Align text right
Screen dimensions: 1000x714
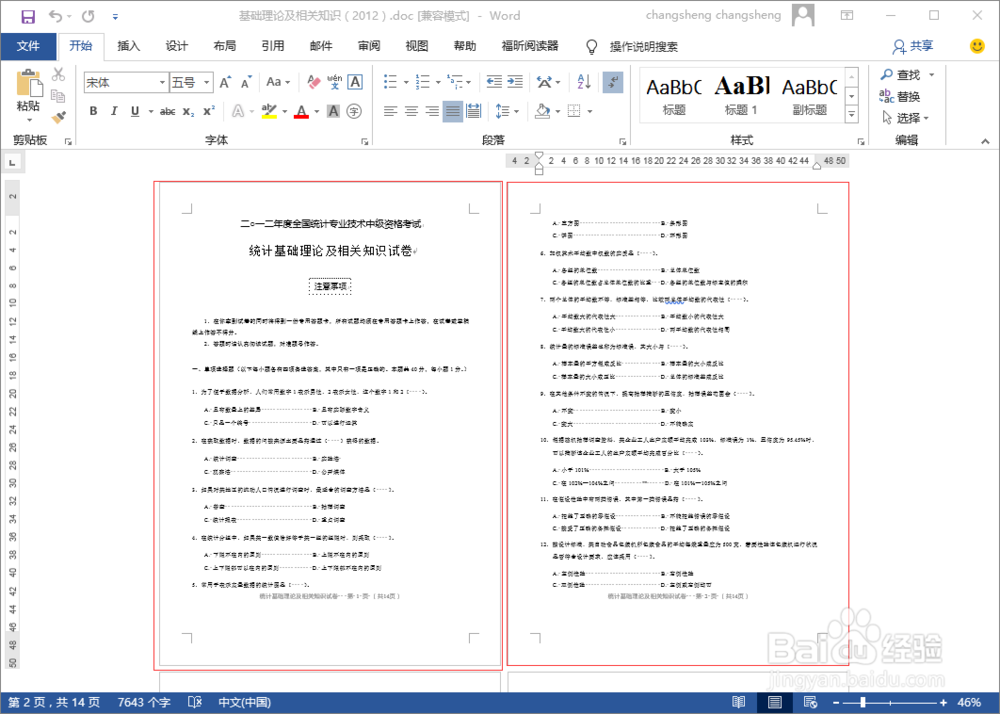[432, 112]
